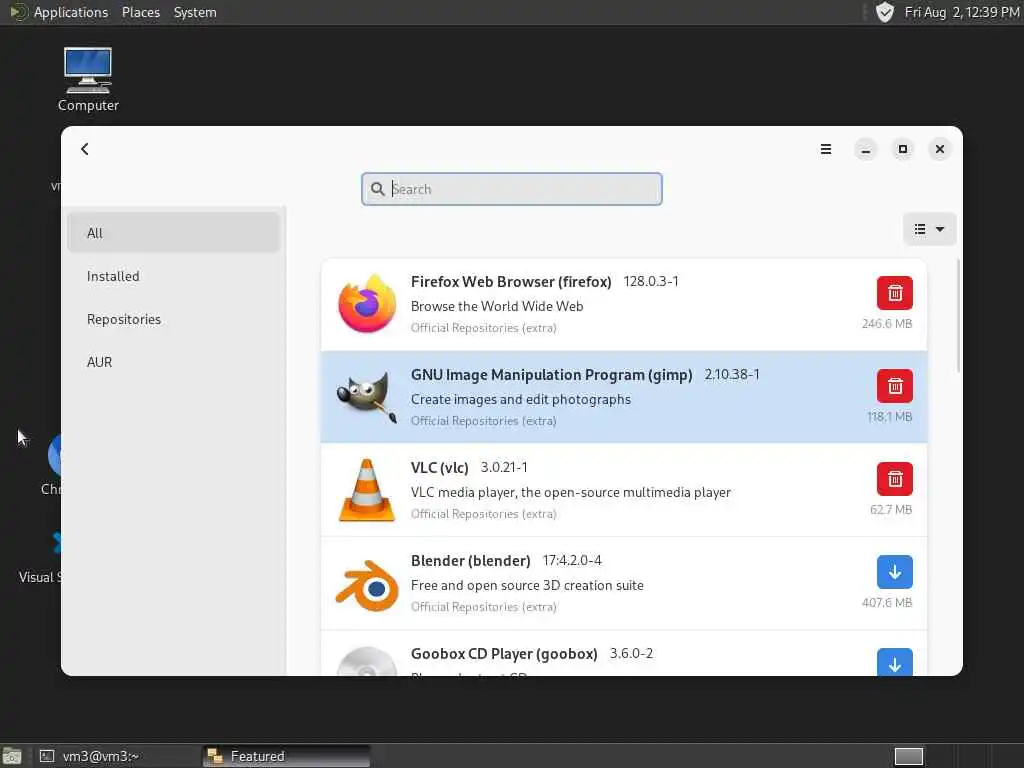Close the package manager window
This screenshot has height=768, width=1024.
pyautogui.click(x=940, y=150)
